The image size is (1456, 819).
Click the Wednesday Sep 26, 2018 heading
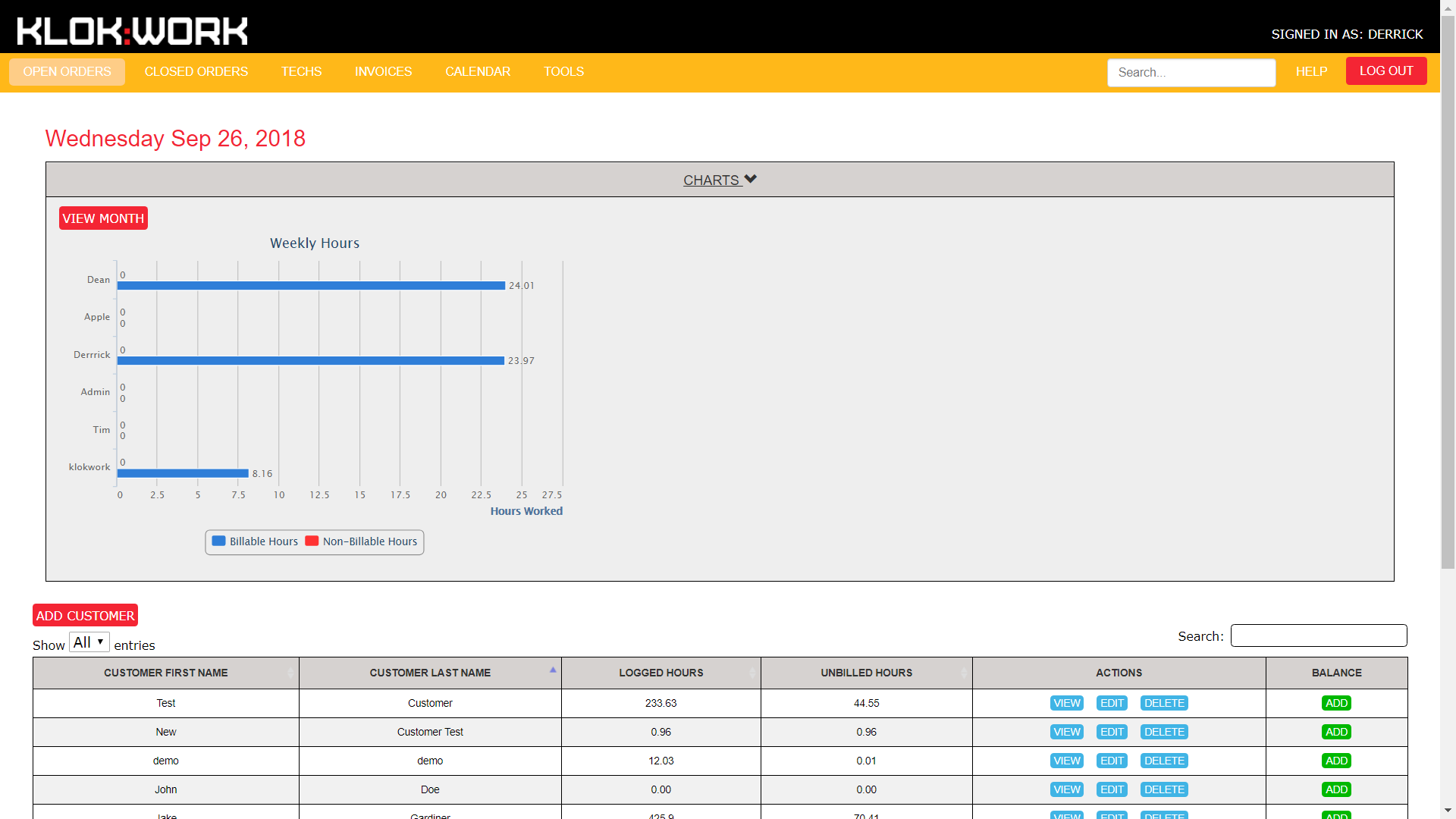click(175, 138)
